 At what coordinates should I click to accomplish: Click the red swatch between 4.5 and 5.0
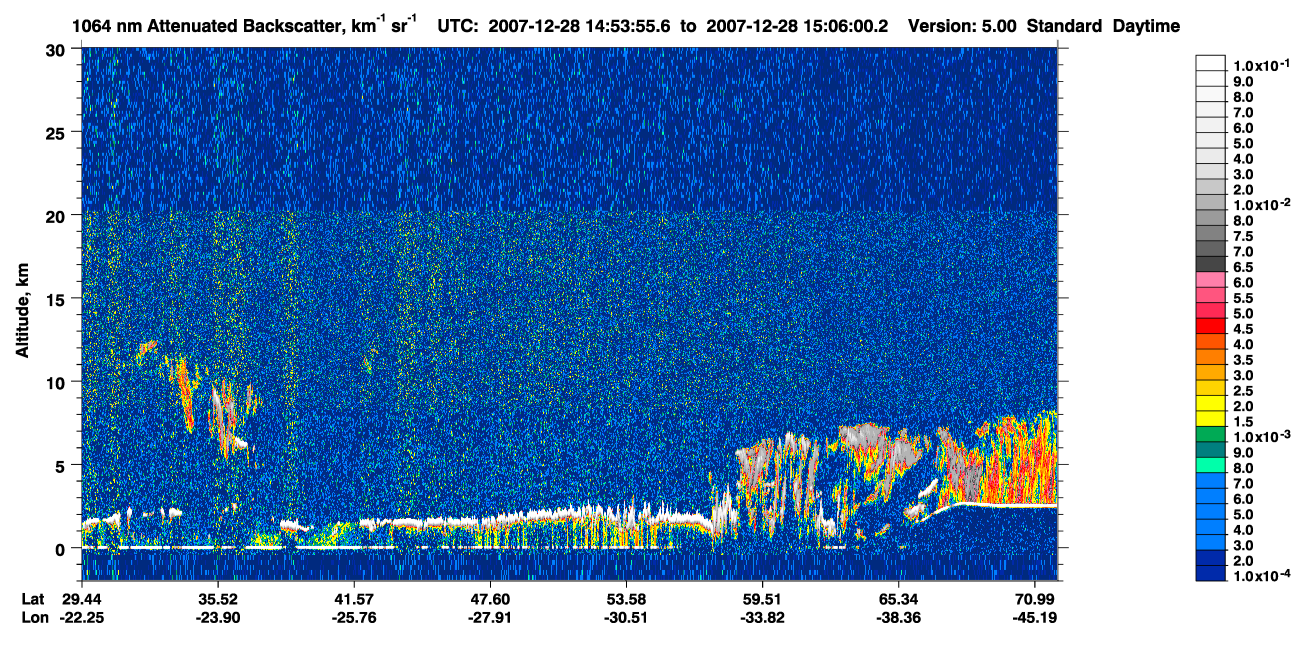pos(1210,326)
